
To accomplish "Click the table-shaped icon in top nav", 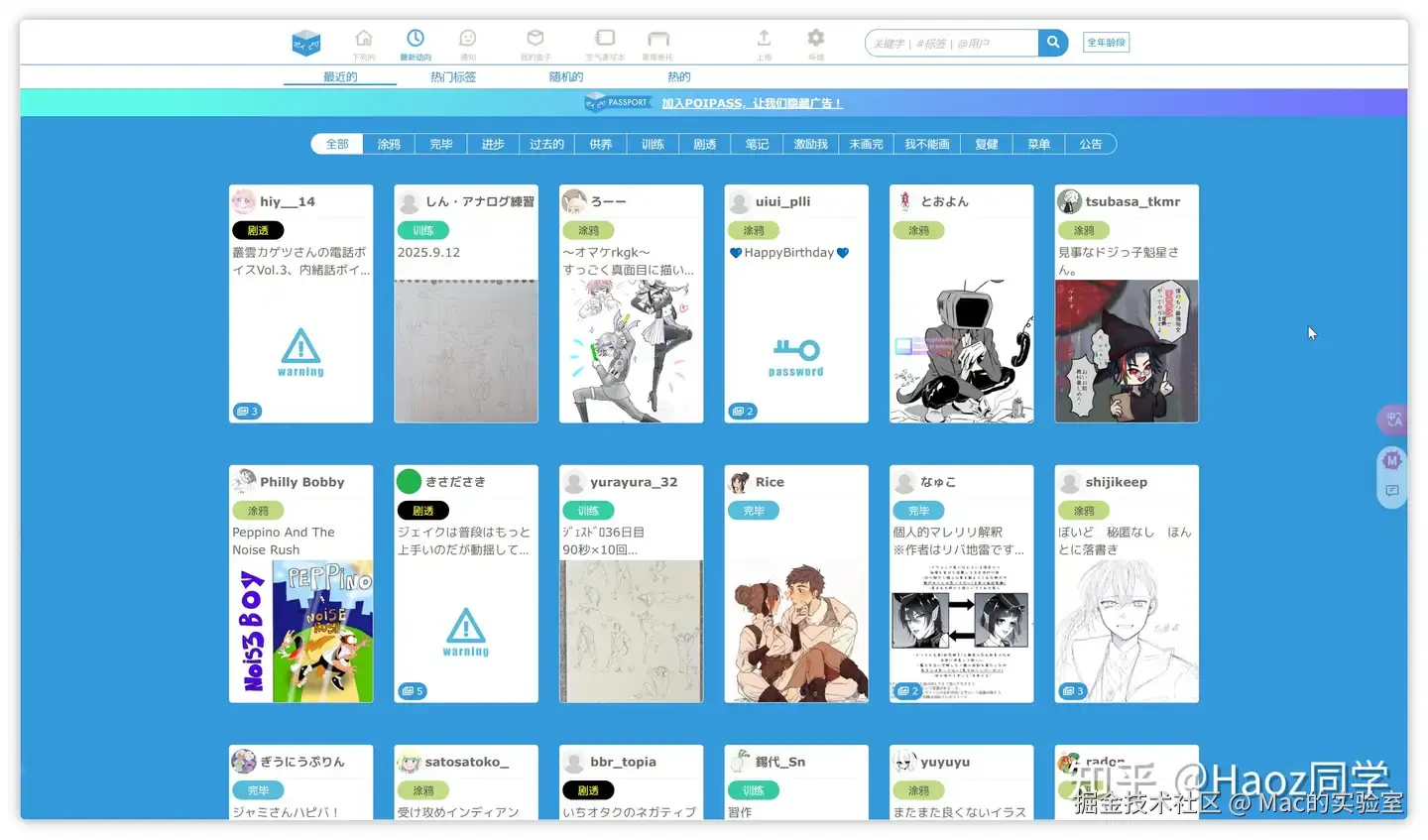I will (x=658, y=39).
